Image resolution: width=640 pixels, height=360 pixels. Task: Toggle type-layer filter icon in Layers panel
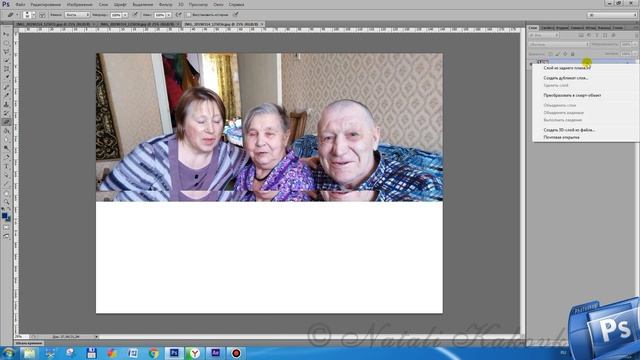pyautogui.click(x=597, y=36)
